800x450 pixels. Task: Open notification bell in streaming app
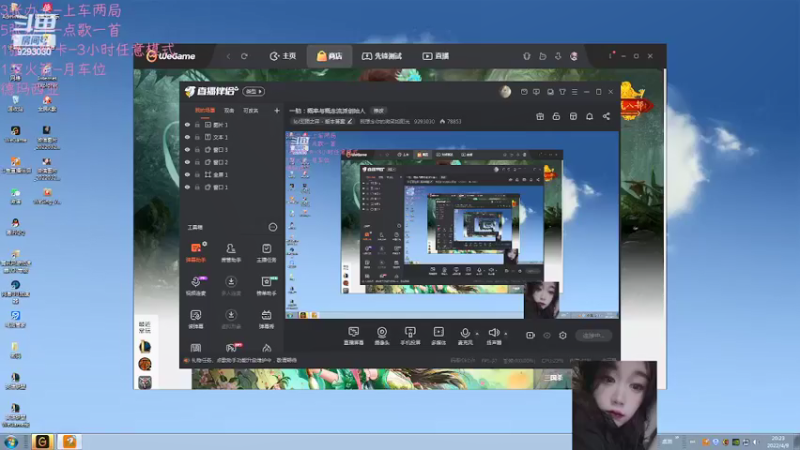click(x=589, y=116)
